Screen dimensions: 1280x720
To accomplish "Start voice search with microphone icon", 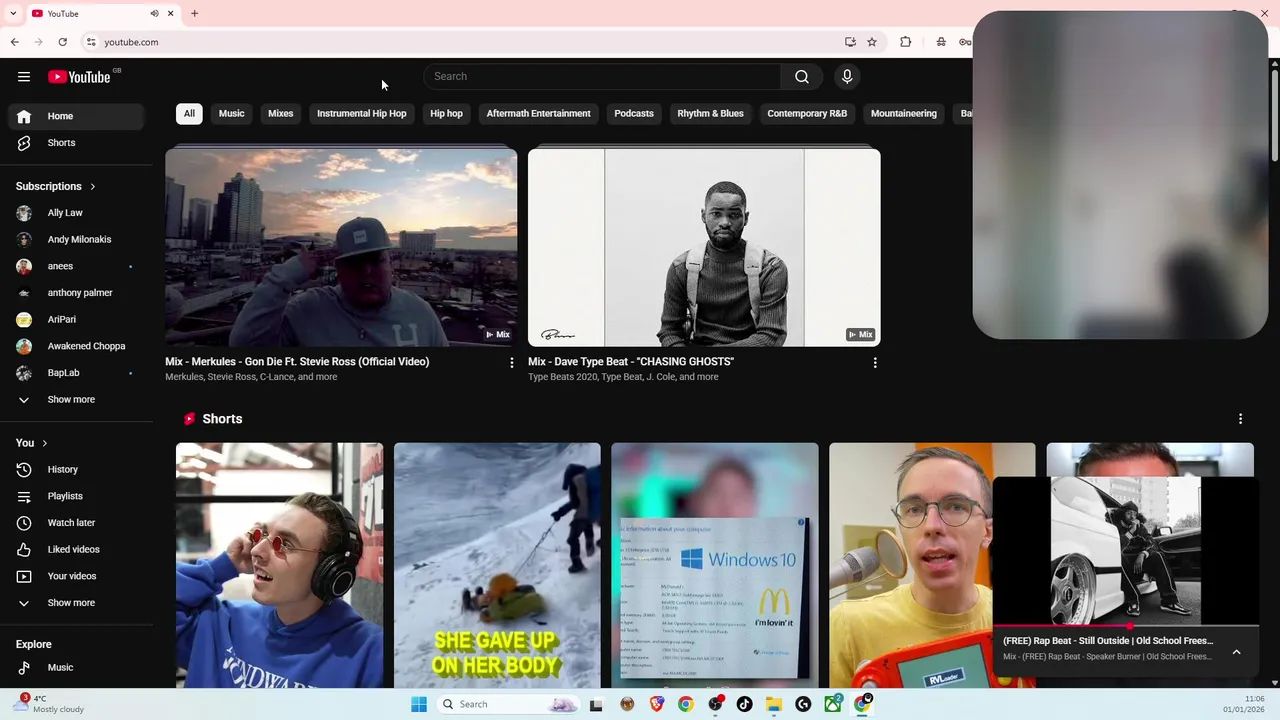I will tap(847, 77).
